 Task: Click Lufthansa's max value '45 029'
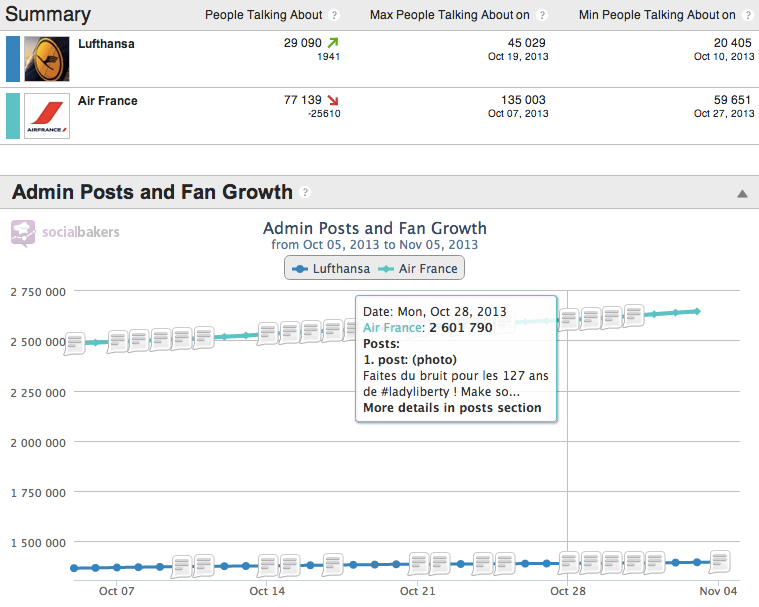point(527,43)
